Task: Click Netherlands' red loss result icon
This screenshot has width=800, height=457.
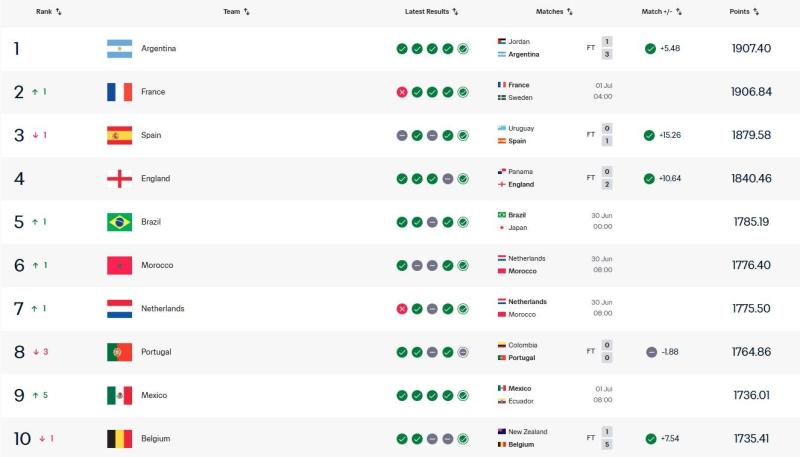Action: click(x=402, y=309)
